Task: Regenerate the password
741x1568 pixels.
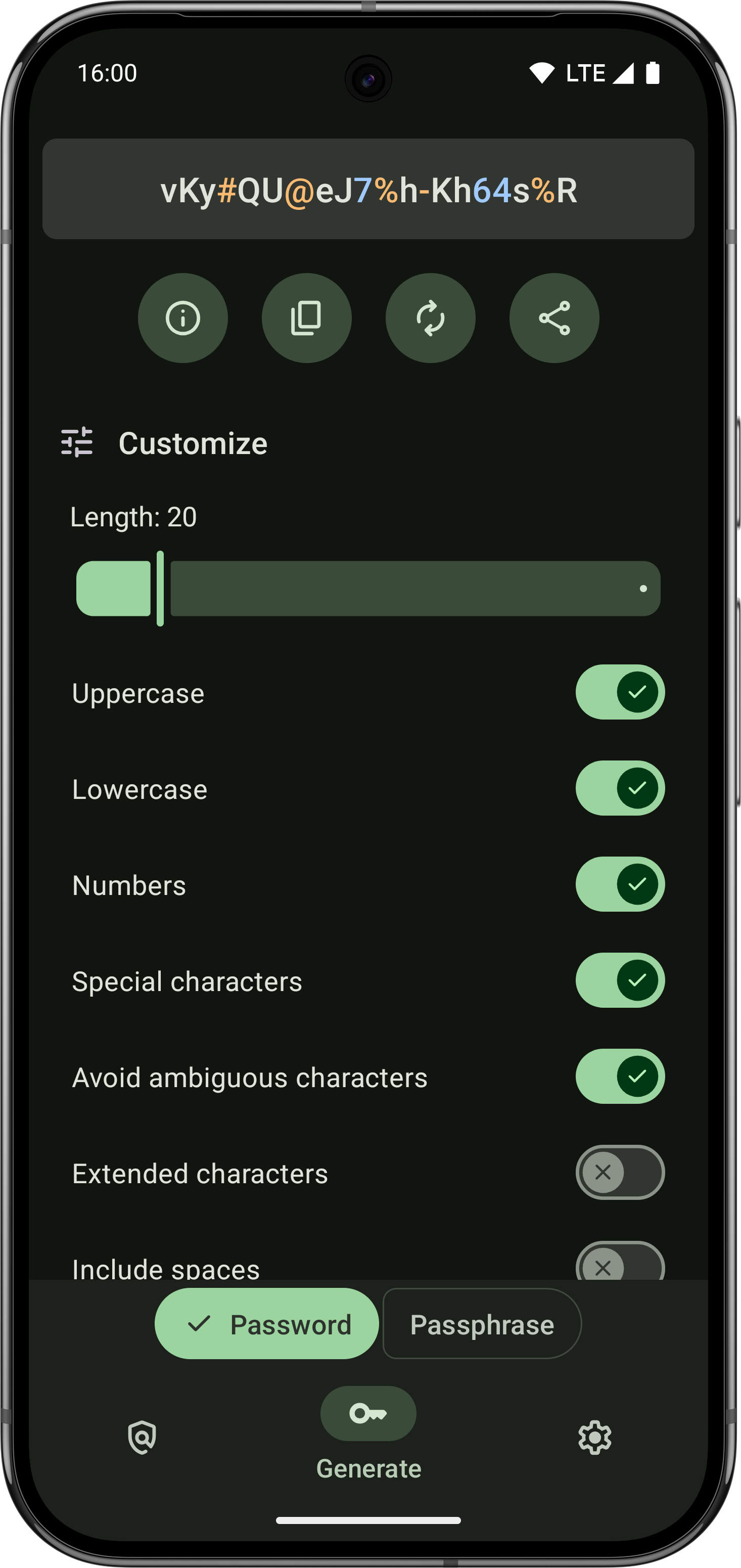Action: pos(430,318)
